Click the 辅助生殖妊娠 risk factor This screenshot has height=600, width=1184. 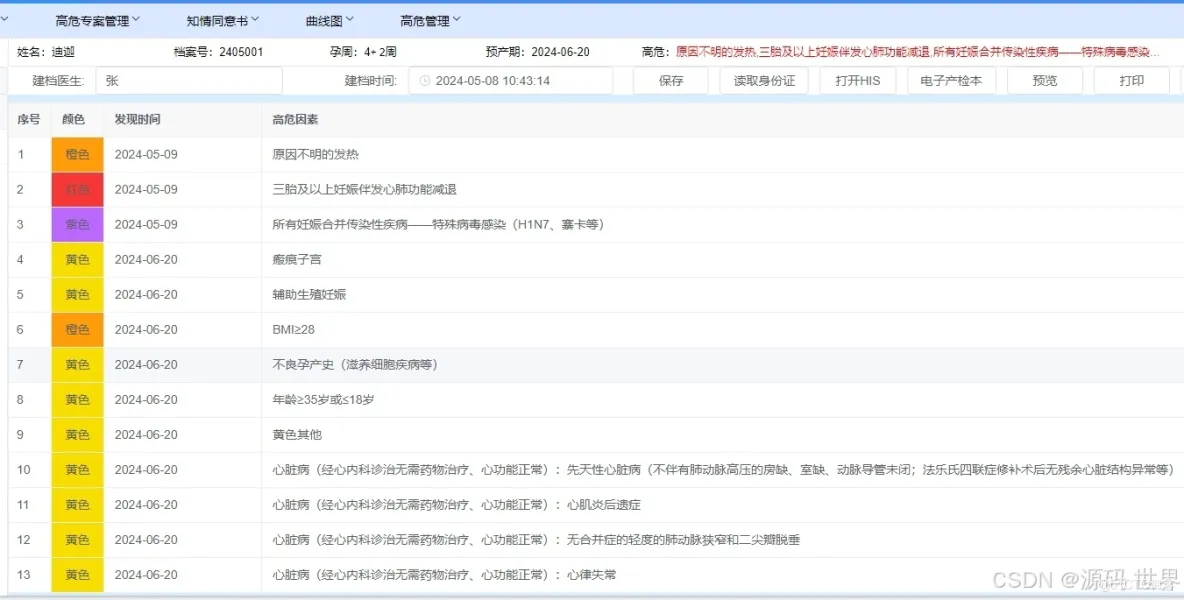click(x=310, y=294)
